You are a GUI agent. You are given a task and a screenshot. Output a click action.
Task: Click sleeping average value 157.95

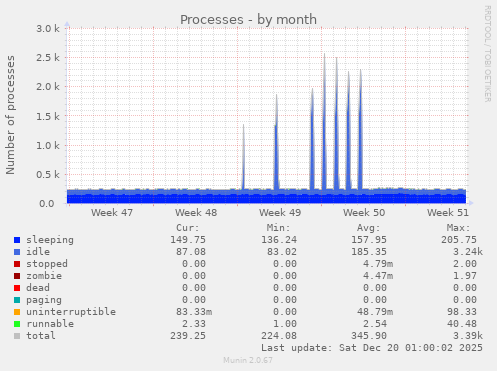point(369,240)
